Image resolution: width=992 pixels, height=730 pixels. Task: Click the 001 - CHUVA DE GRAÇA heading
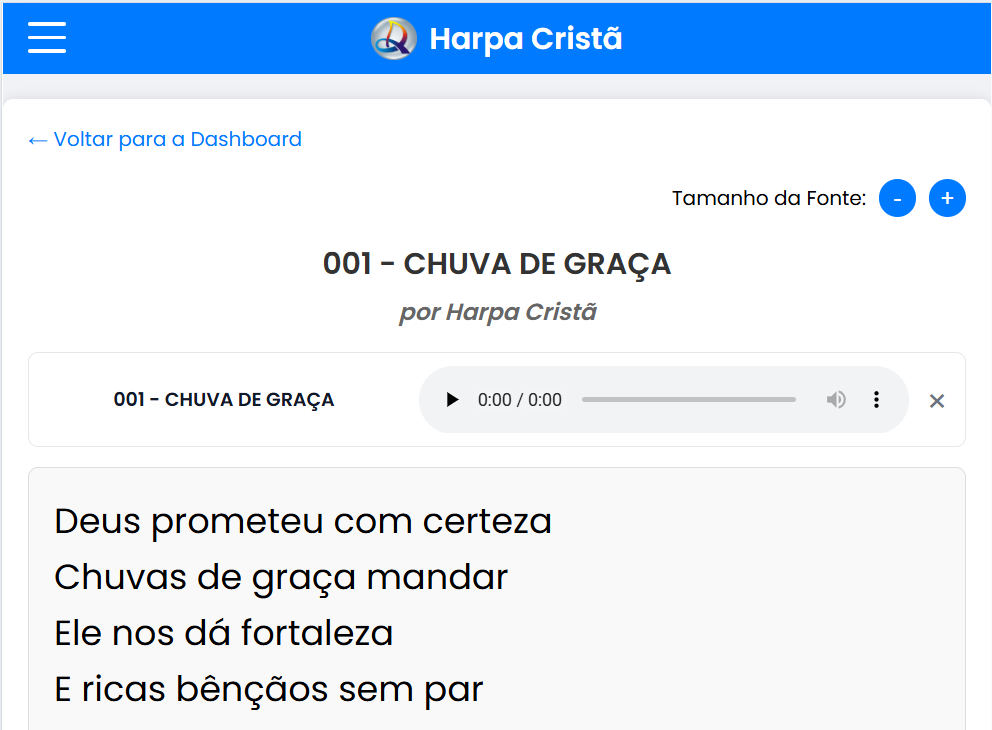click(x=497, y=264)
